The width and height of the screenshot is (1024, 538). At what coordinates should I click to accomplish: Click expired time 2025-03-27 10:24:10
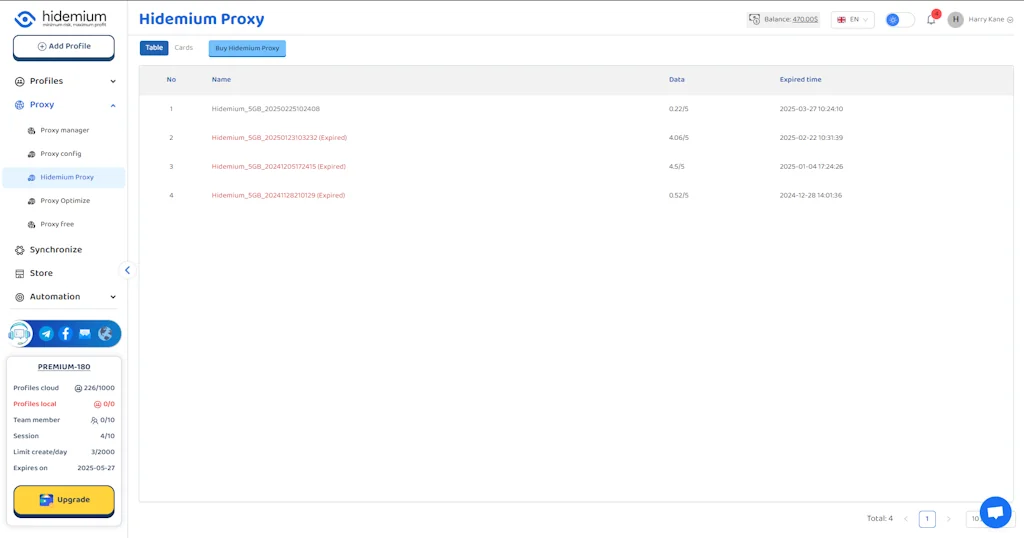(x=811, y=109)
